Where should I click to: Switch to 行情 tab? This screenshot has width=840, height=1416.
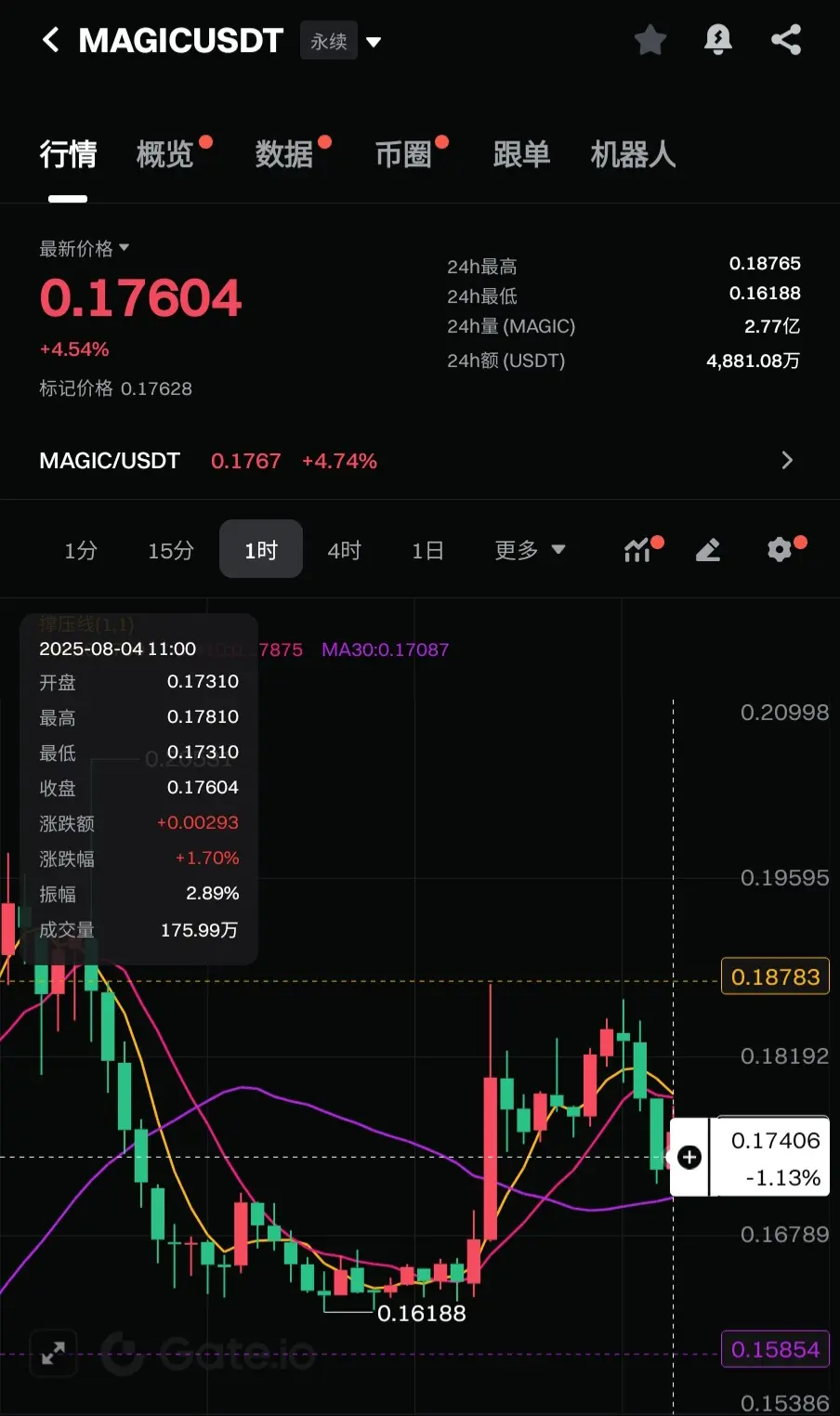coord(68,154)
